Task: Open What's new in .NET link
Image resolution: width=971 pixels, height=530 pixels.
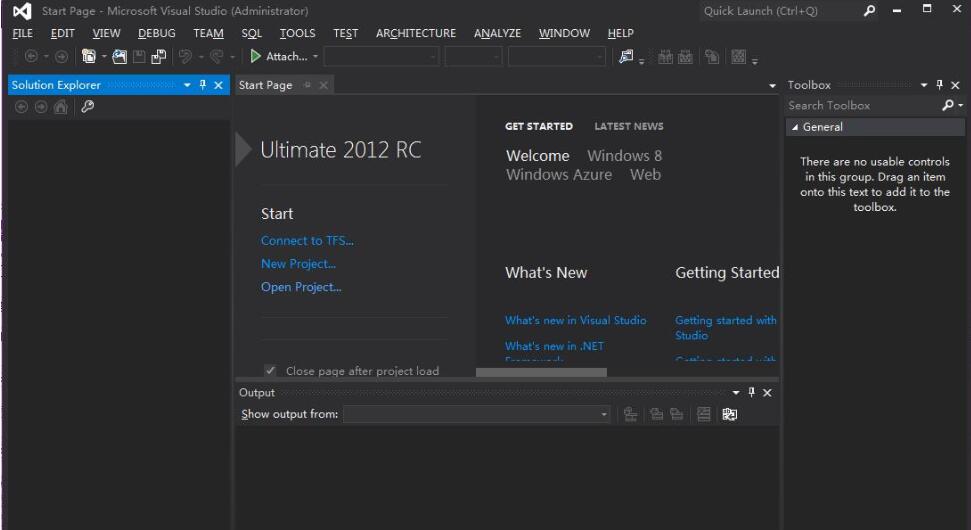Action: click(554, 346)
